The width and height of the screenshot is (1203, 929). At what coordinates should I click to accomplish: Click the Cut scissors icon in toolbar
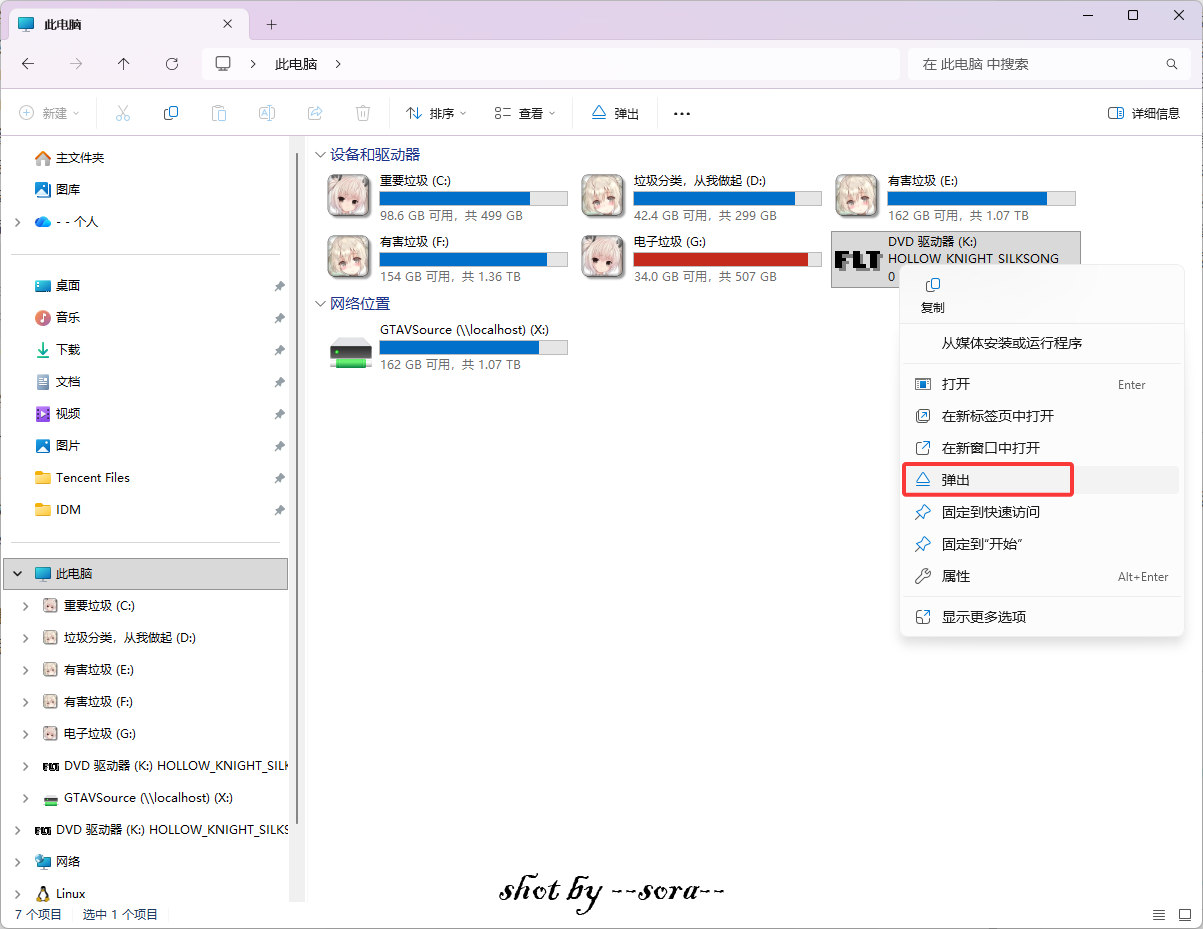[123, 113]
